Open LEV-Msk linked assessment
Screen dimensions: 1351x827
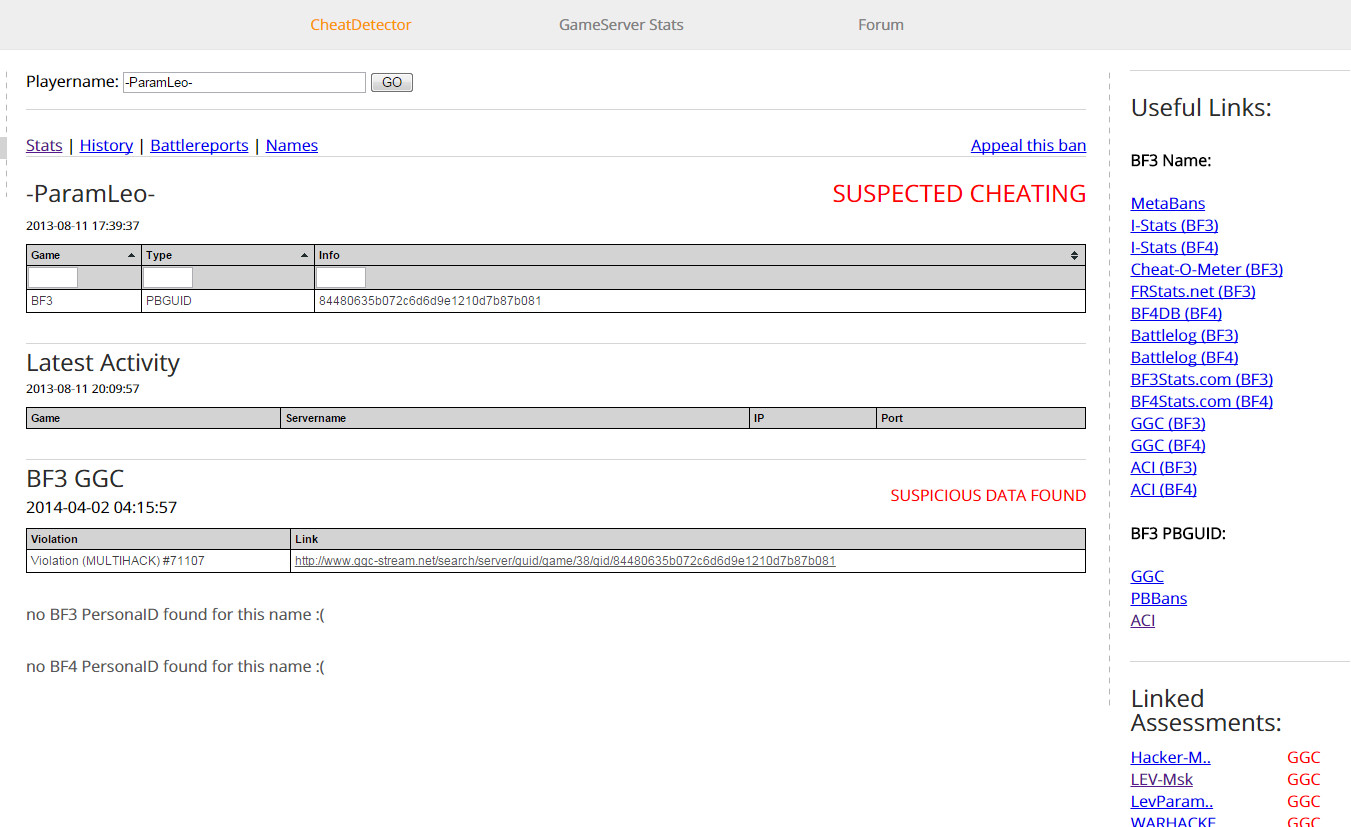[x=1161, y=779]
